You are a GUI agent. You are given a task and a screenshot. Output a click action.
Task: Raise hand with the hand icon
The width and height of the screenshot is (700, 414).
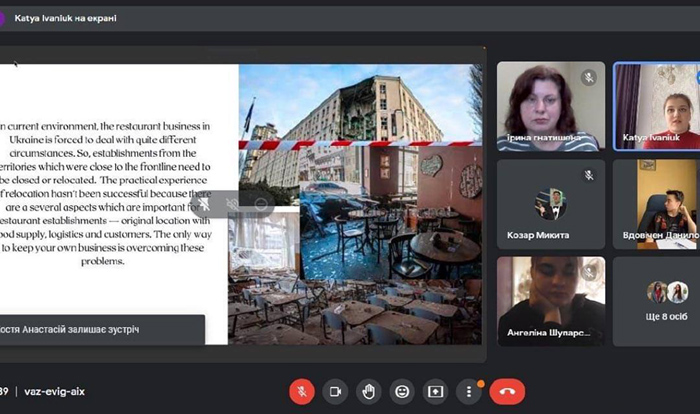(368, 392)
